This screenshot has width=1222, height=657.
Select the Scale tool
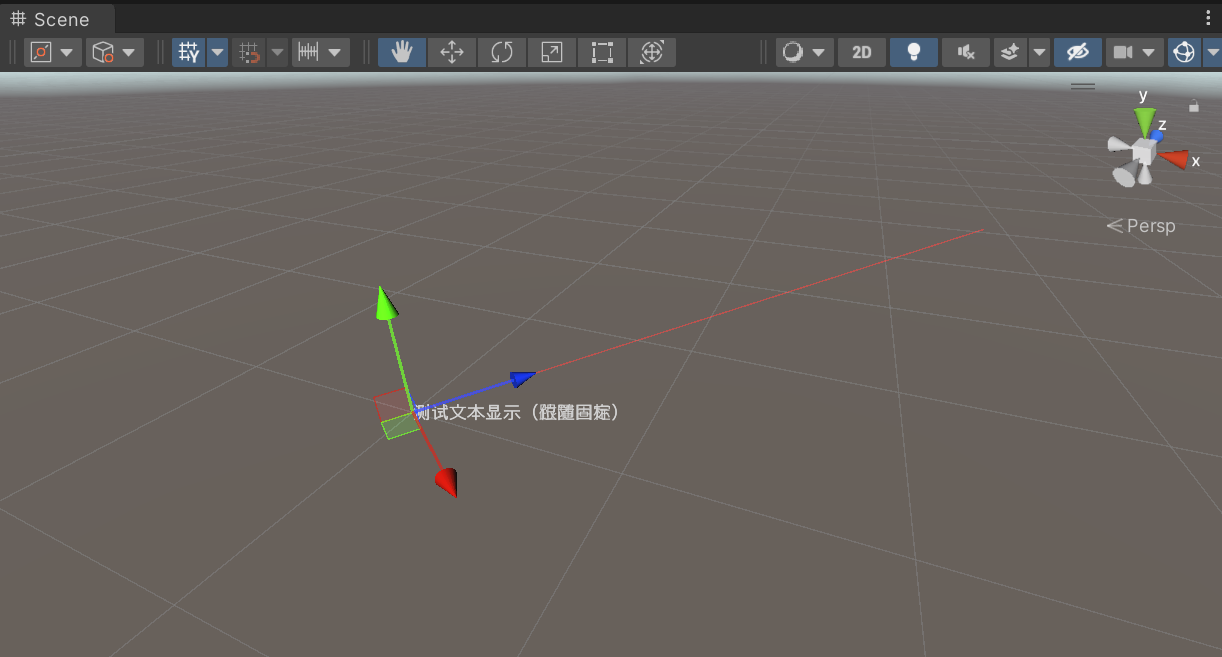(552, 52)
